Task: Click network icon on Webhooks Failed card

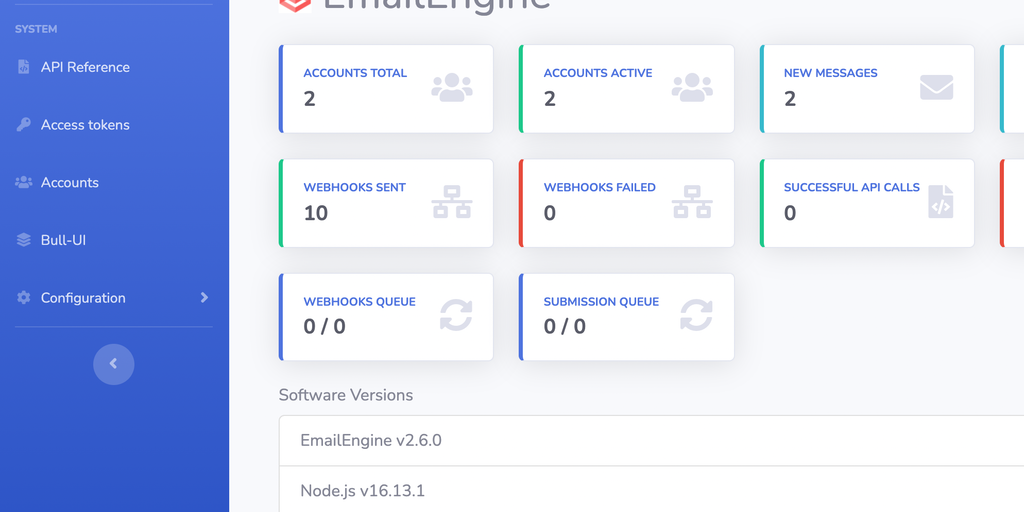Action: tap(692, 202)
